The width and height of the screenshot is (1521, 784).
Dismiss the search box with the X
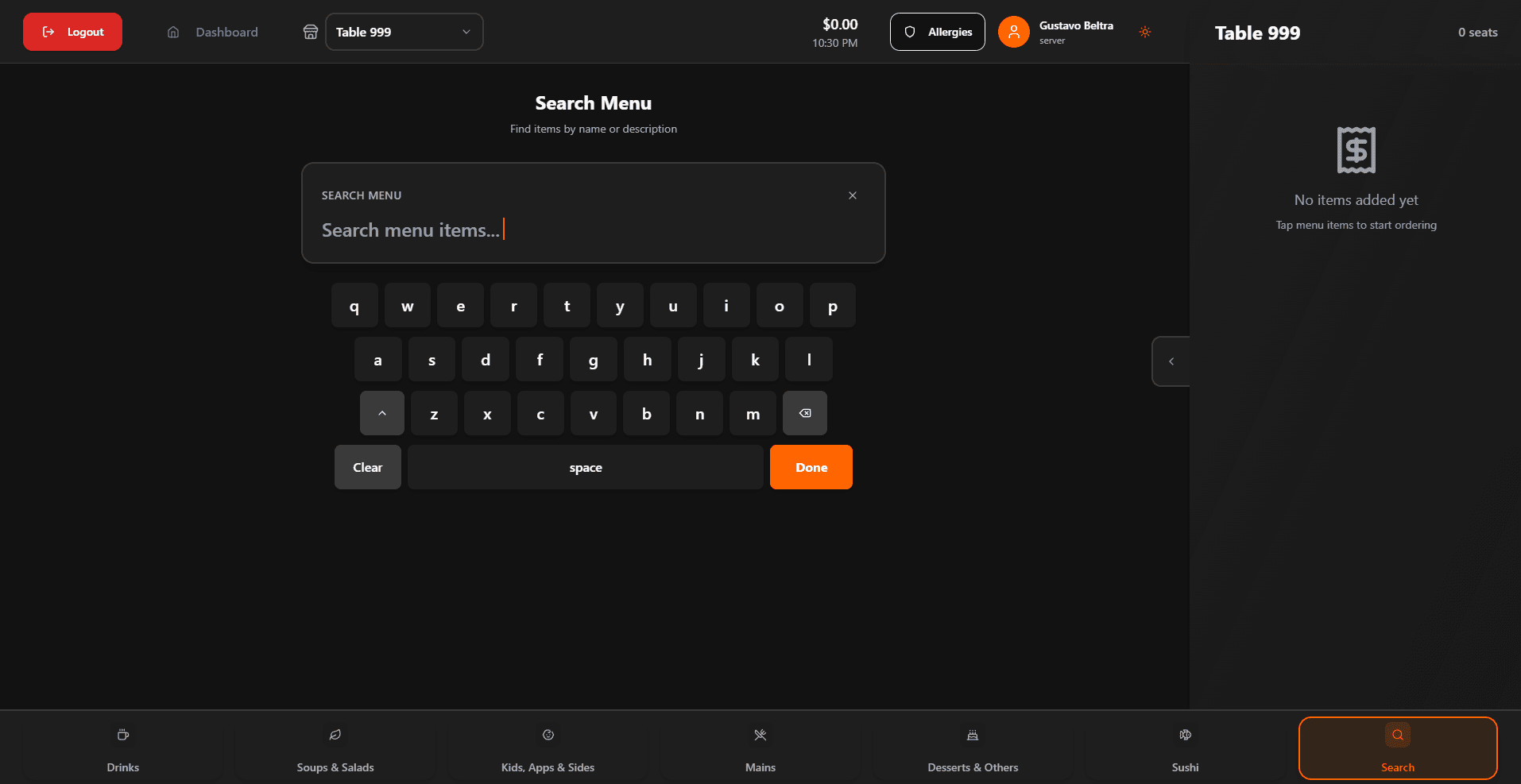pyautogui.click(x=852, y=195)
